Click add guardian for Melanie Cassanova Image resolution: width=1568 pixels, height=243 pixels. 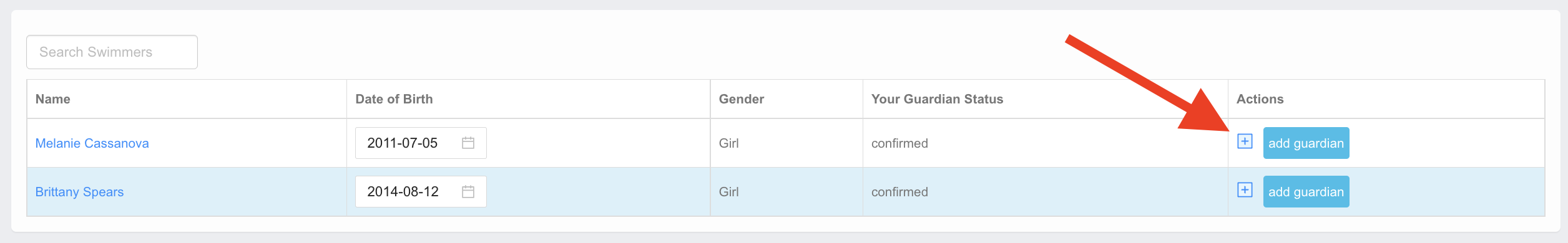pos(1306,143)
